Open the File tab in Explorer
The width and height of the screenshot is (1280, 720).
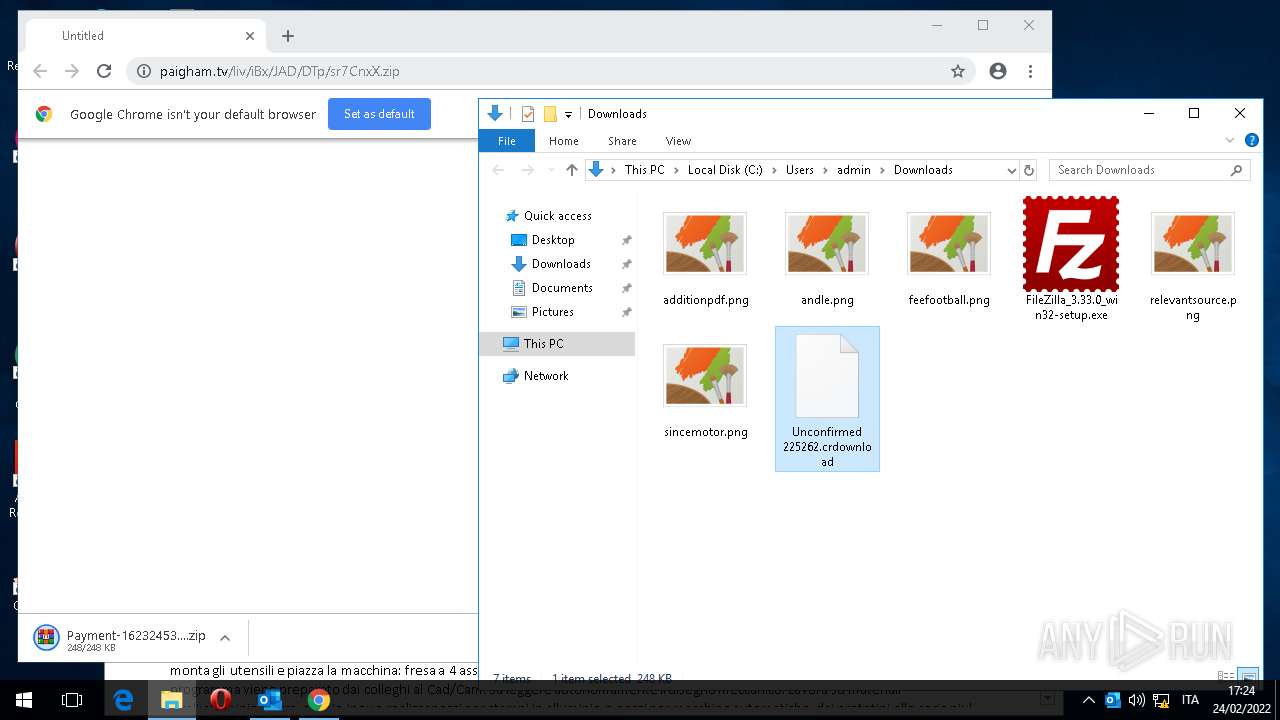[507, 141]
